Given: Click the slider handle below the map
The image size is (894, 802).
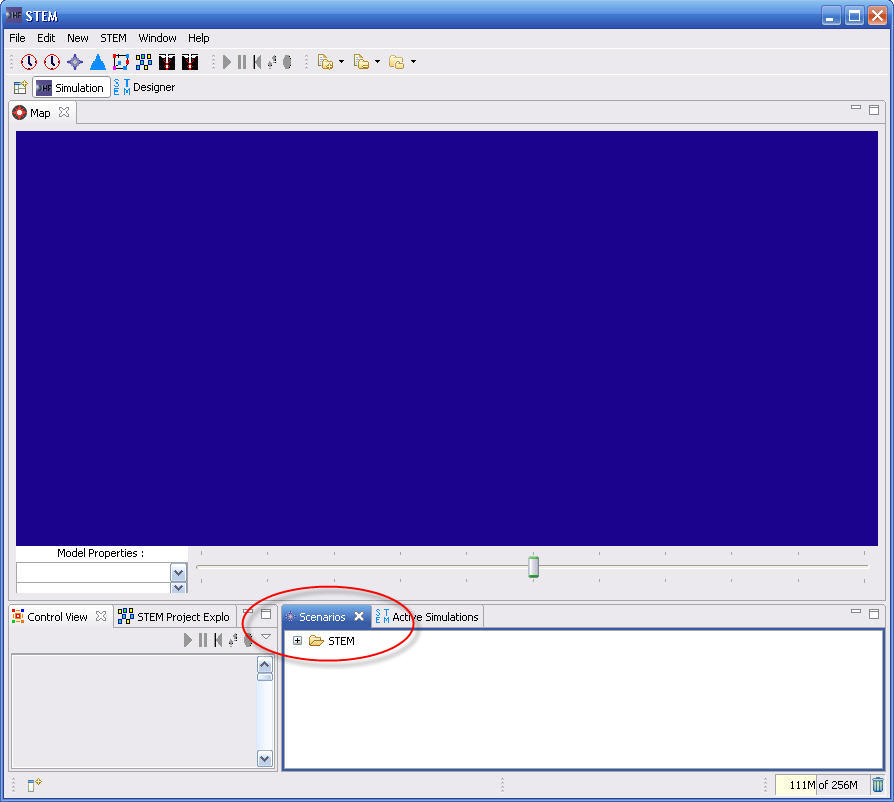Looking at the screenshot, I should pyautogui.click(x=533, y=567).
